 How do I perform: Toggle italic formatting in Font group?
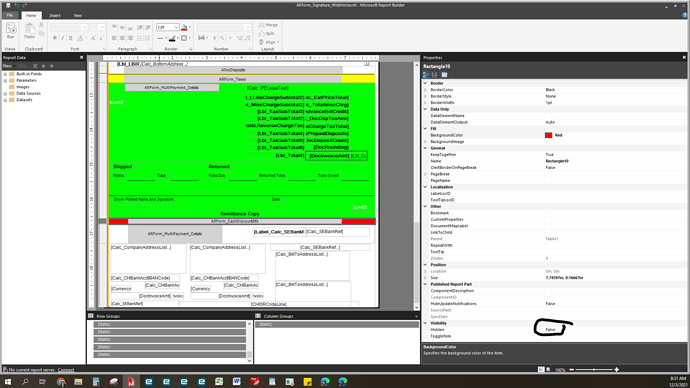[x=62, y=38]
